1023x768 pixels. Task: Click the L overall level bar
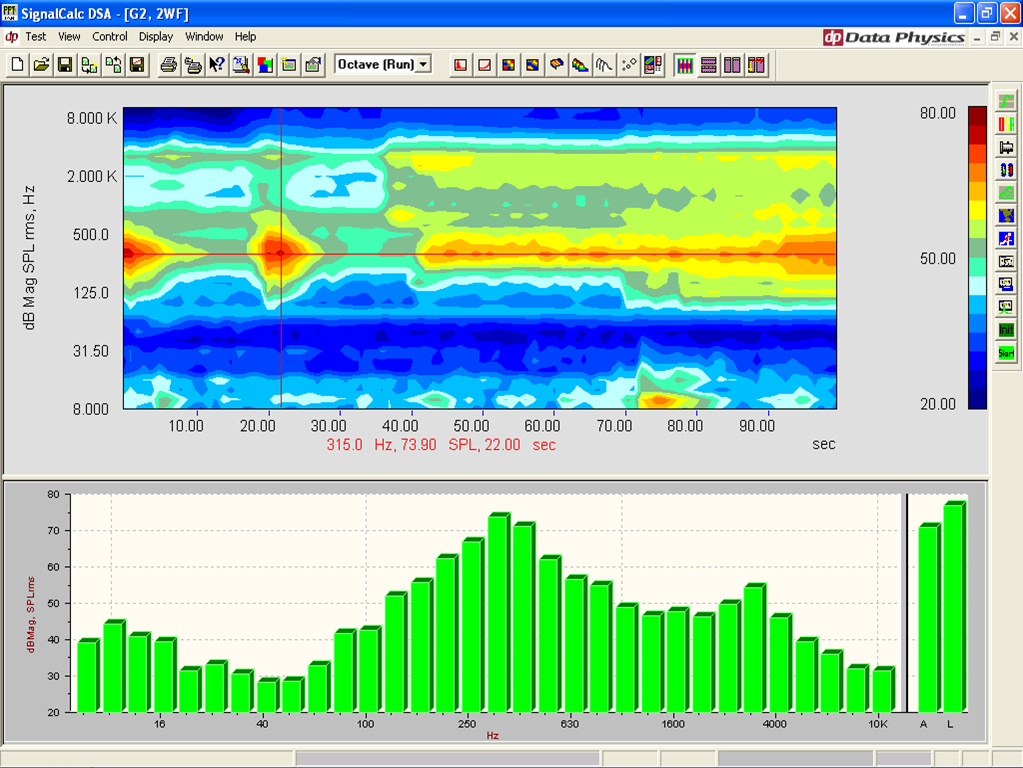[954, 606]
